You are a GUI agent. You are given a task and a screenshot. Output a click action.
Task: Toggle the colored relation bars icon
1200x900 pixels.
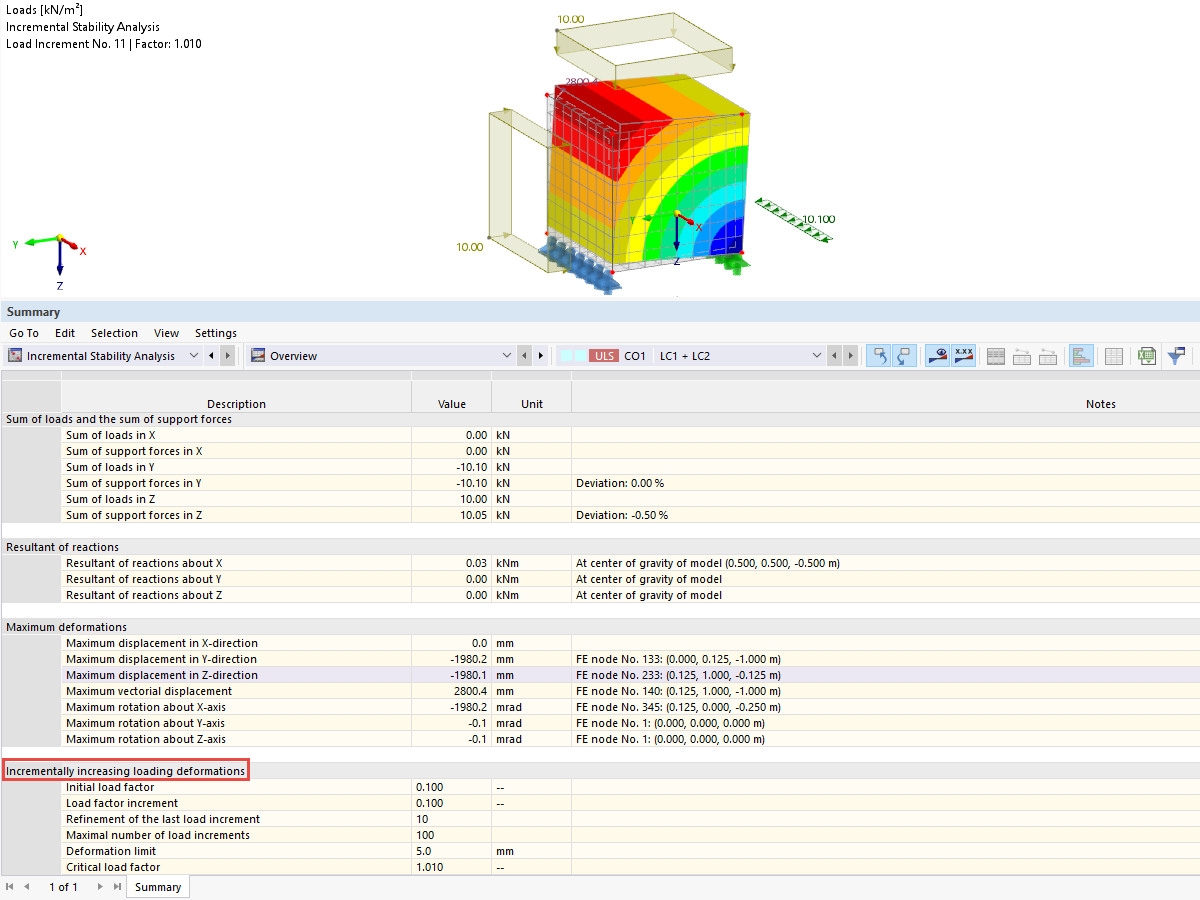point(1081,356)
